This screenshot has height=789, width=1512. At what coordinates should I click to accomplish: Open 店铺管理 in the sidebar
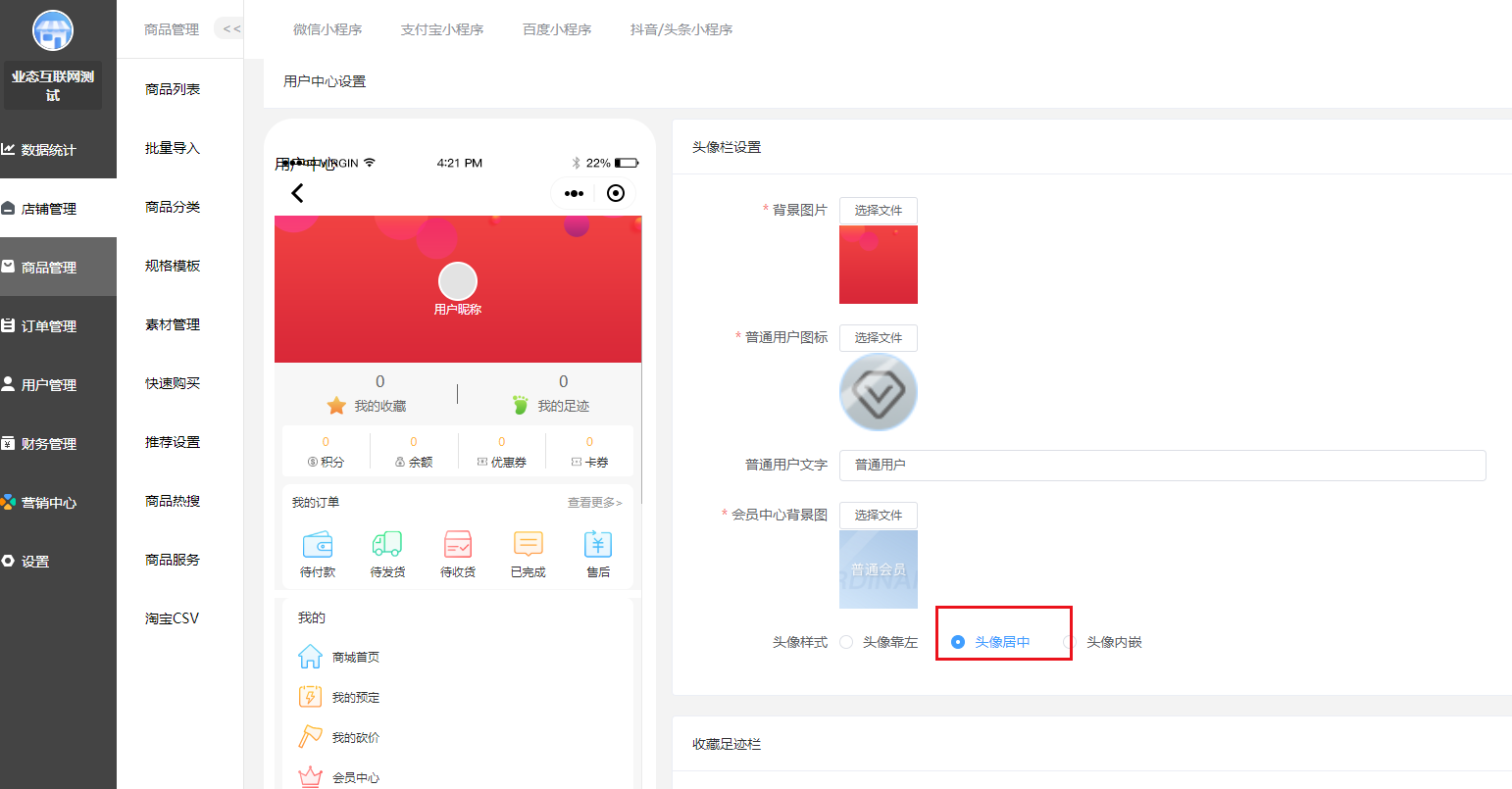click(58, 209)
